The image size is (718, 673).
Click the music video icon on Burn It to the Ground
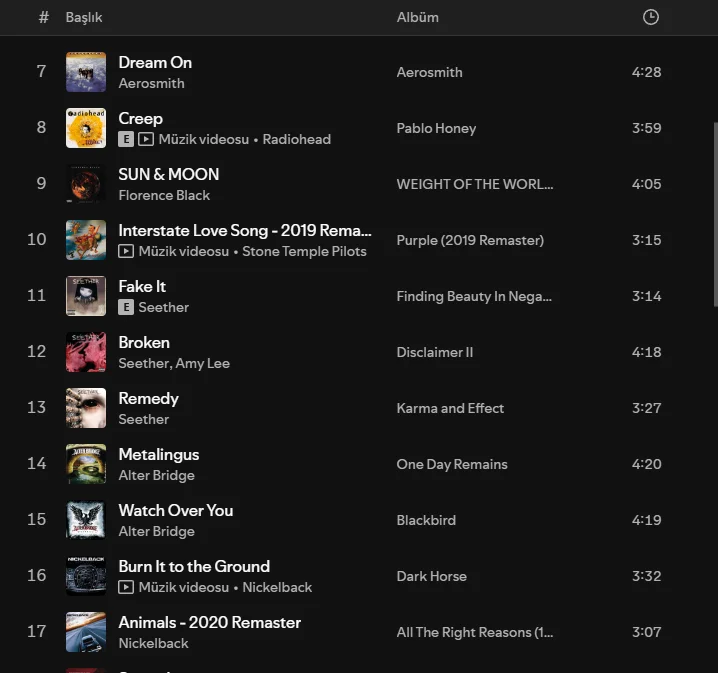click(126, 587)
